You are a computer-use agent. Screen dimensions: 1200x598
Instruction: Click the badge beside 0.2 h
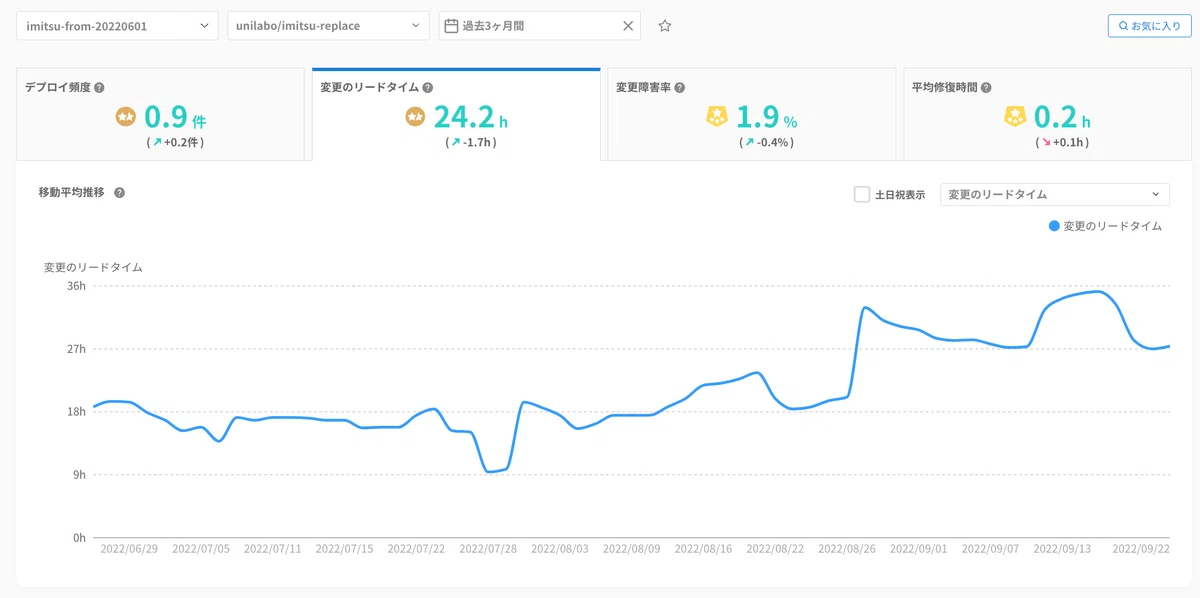(x=1014, y=117)
